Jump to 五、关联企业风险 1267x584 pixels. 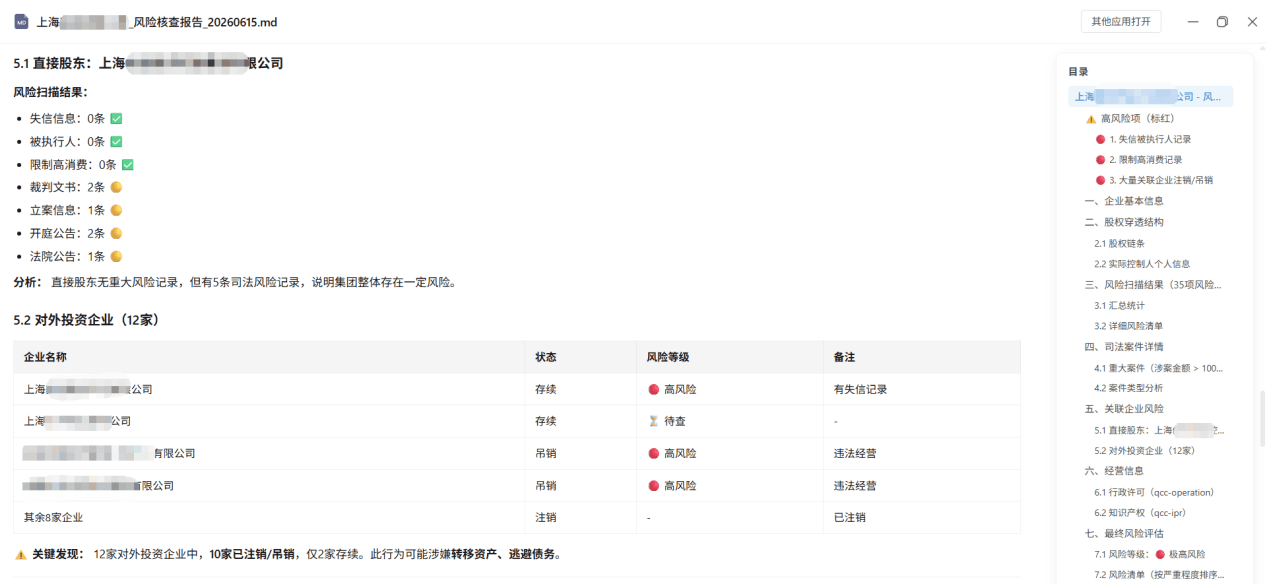(1124, 409)
